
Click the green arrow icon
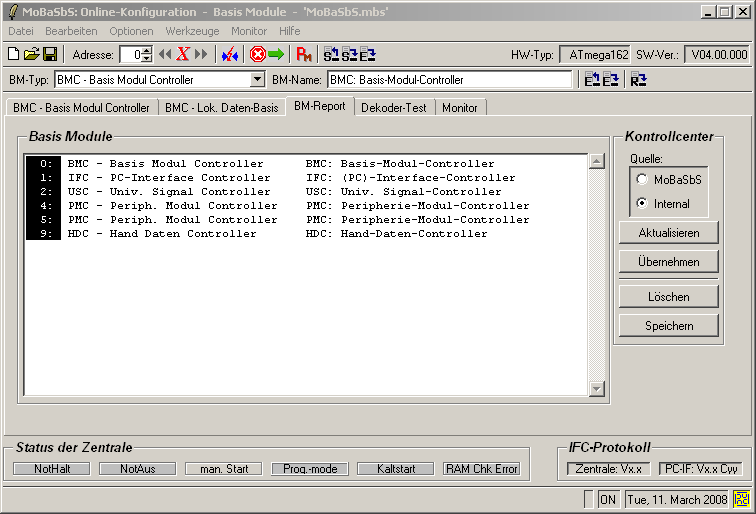tap(276, 55)
